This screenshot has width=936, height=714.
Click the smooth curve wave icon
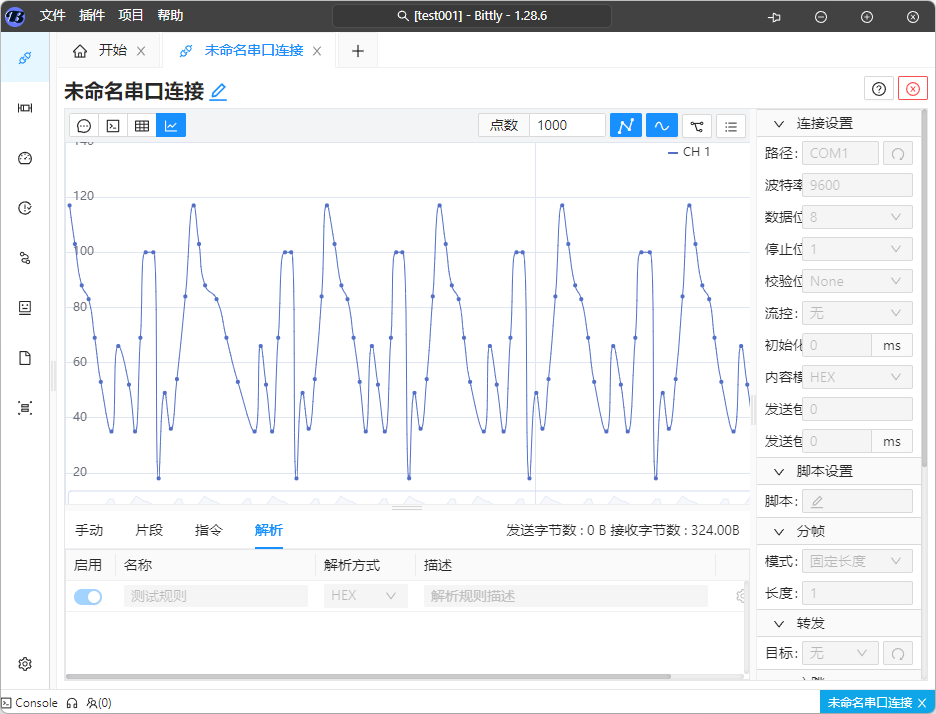[661, 126]
